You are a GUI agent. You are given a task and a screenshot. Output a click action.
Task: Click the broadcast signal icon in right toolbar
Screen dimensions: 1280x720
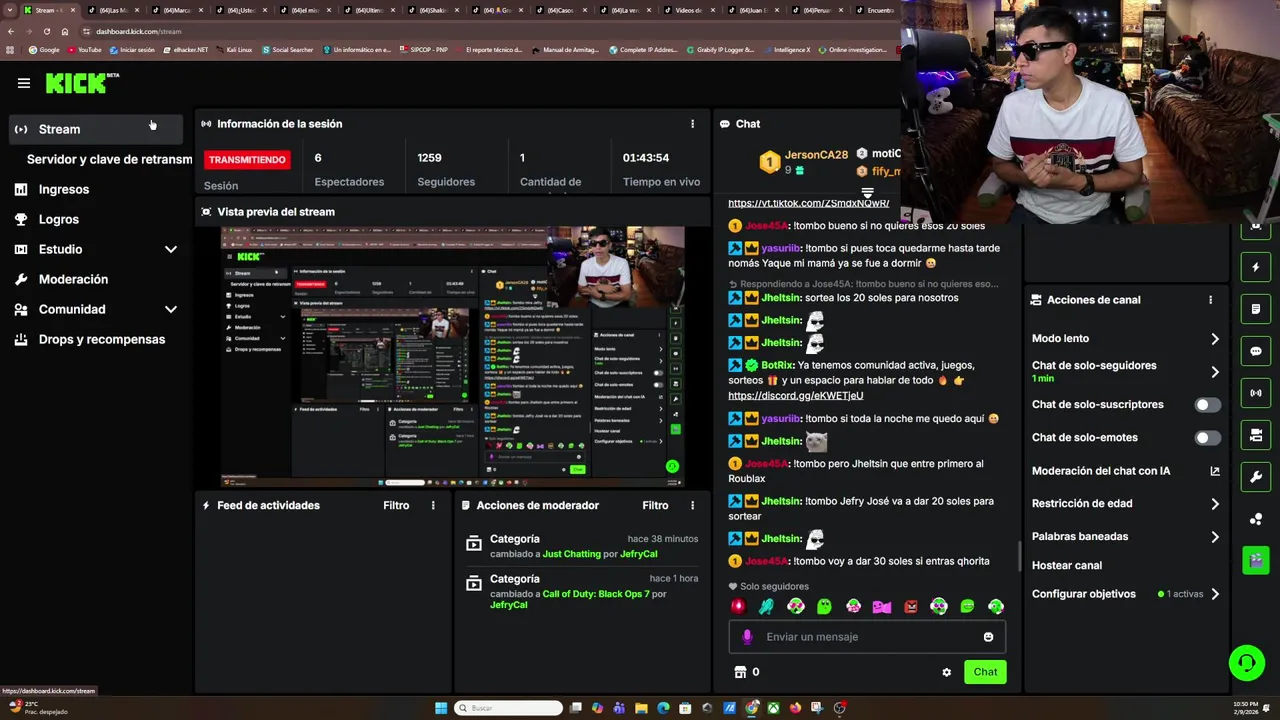1256,393
